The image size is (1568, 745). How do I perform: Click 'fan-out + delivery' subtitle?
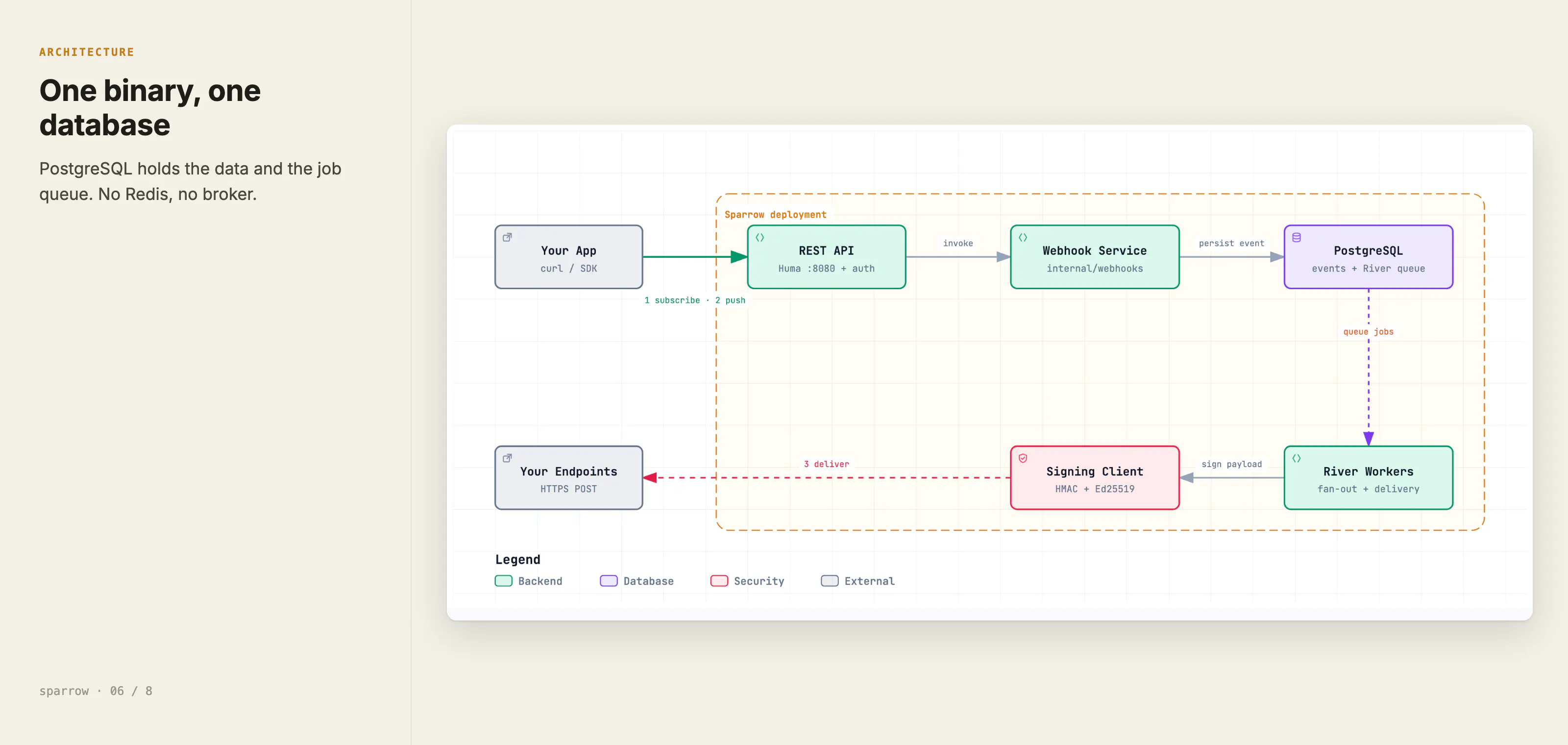[1369, 489]
